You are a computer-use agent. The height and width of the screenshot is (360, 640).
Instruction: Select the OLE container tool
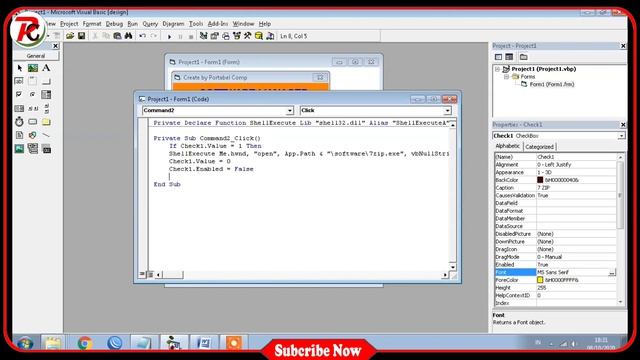click(46, 149)
